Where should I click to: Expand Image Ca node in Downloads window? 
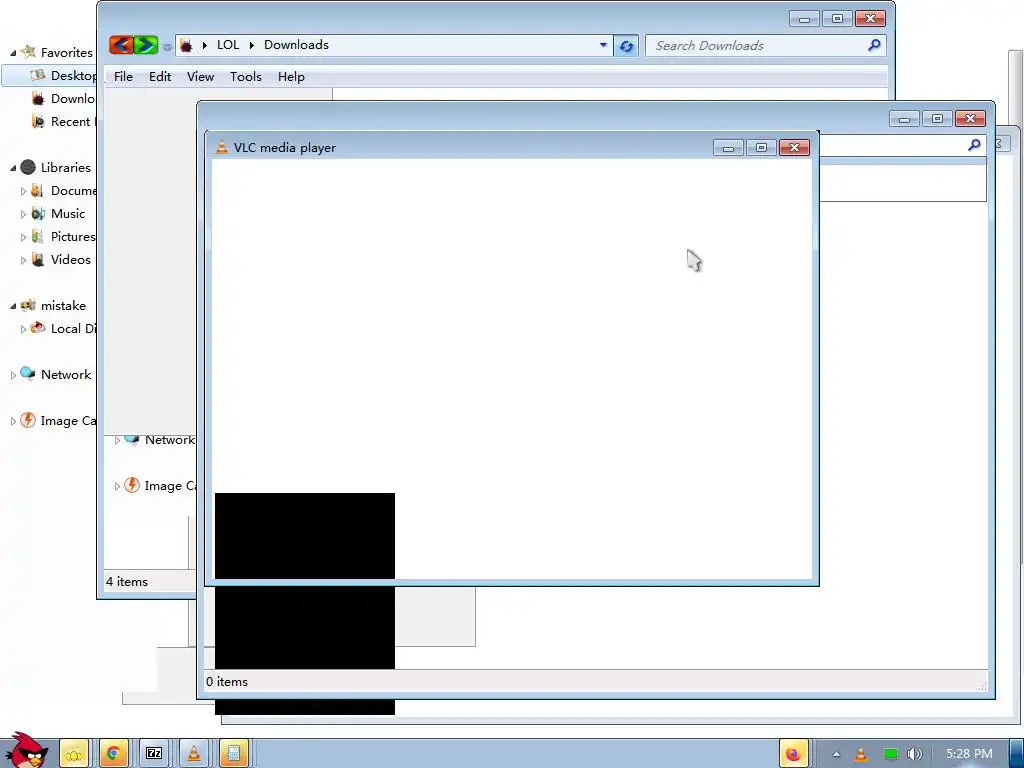point(118,486)
